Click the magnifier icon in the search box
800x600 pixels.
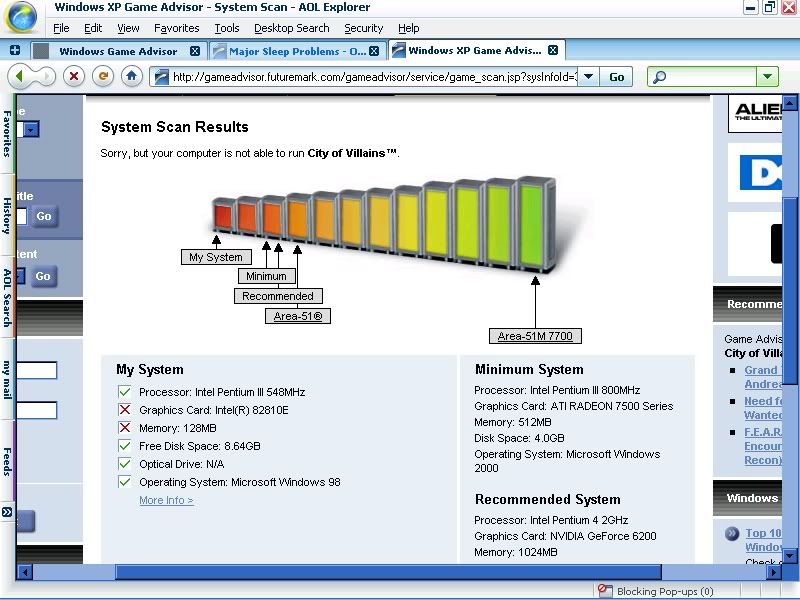tap(659, 77)
